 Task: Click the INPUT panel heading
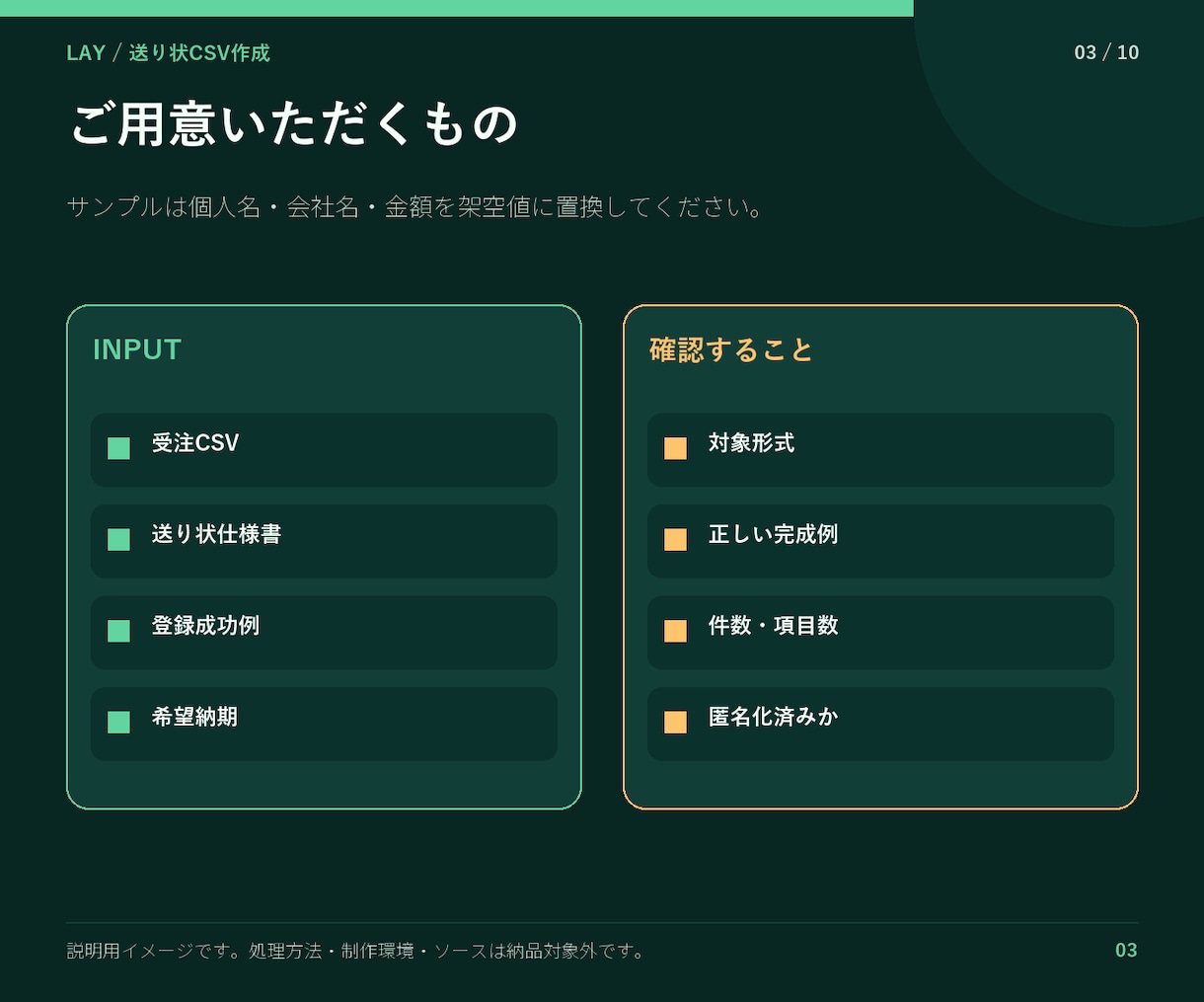pos(137,349)
